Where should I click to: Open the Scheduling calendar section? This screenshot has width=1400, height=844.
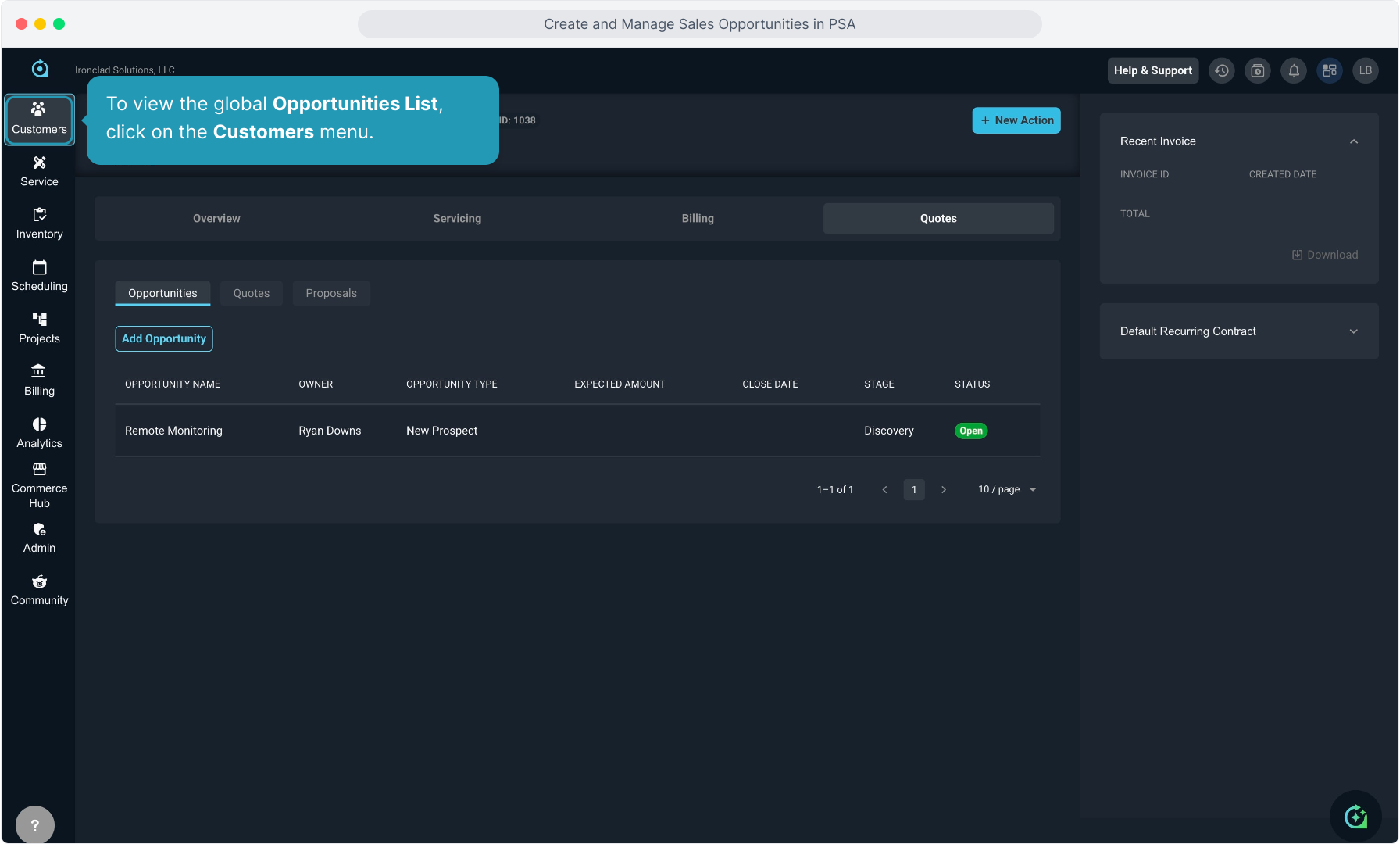(39, 276)
